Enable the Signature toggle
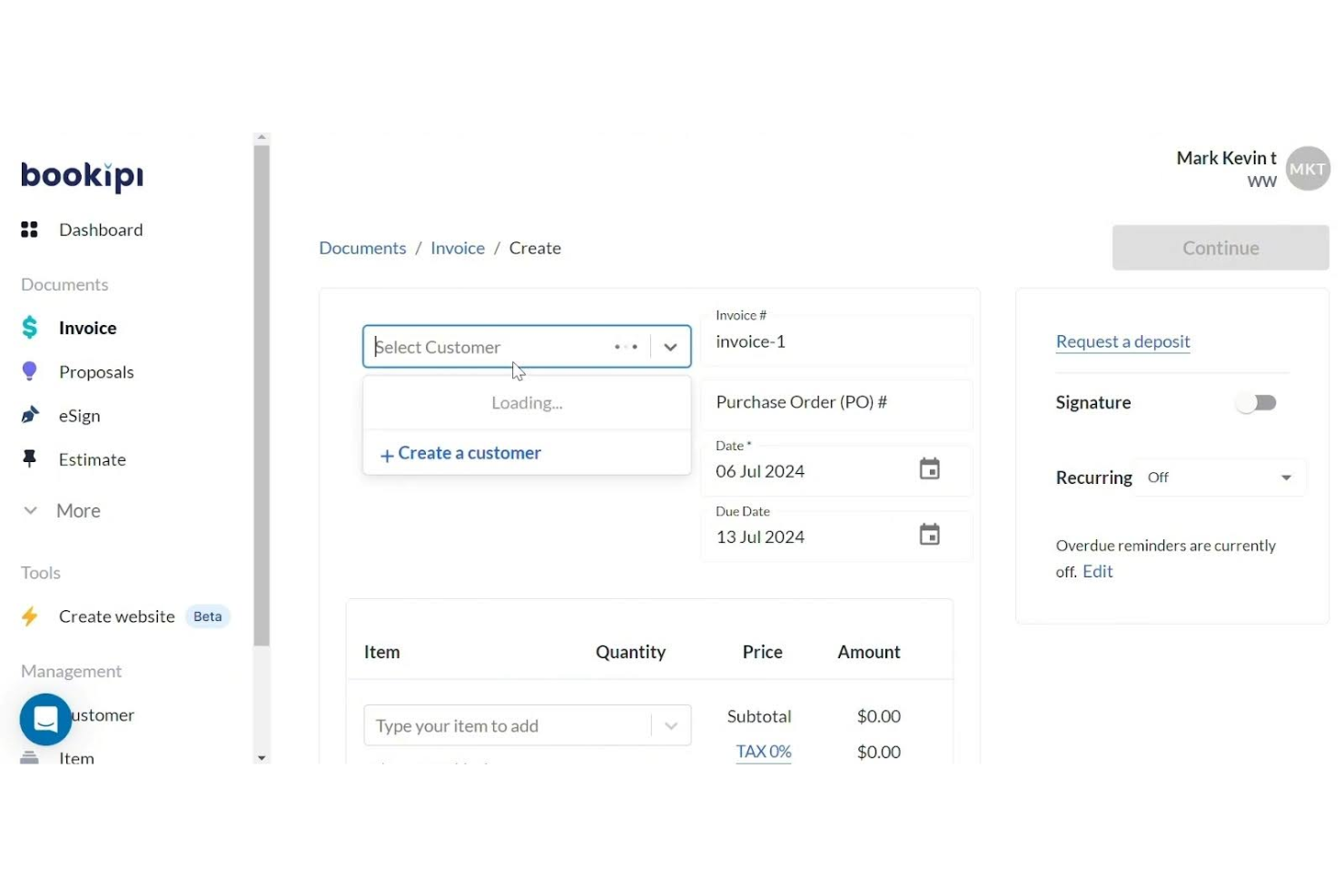1344x896 pixels. [x=1256, y=402]
